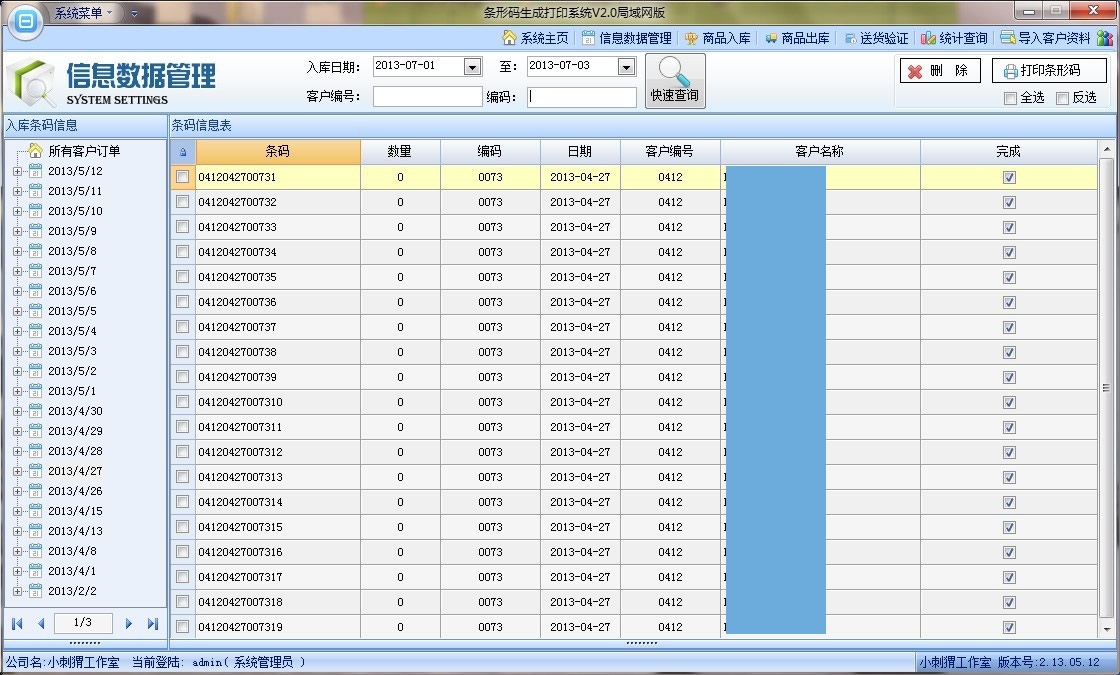Expand the 2013/4/30 tree node
This screenshot has height=675, width=1120.
pos(17,411)
